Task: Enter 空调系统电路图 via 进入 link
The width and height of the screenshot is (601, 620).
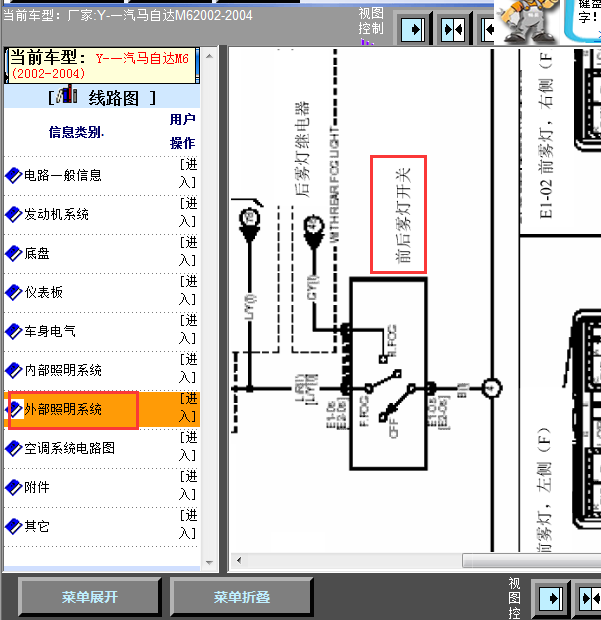Action: 188,446
